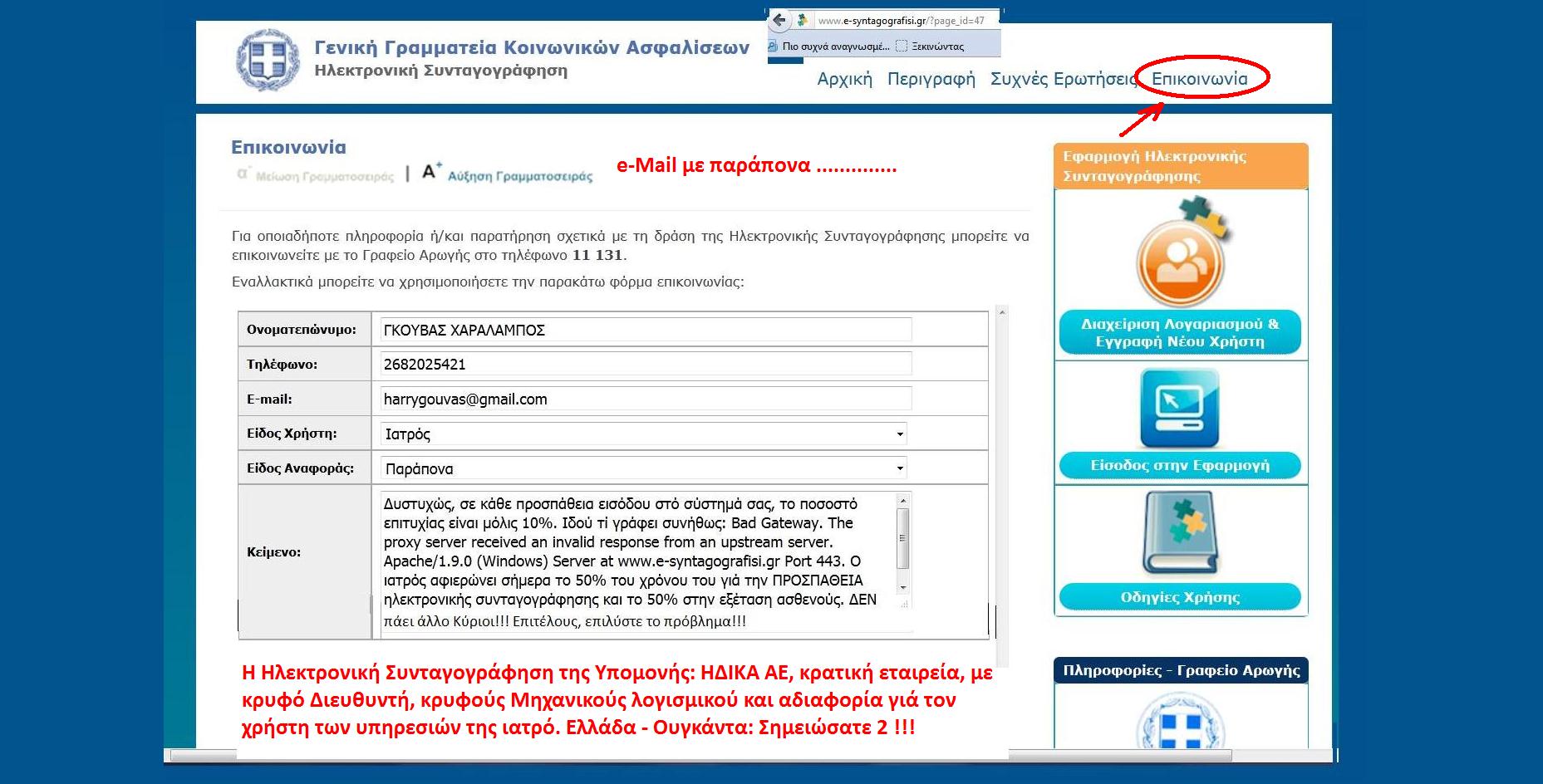Screen dimensions: 1543x784
Task: Open the Συχνές Ερωτήσεις menu item
Action: 1063,79
